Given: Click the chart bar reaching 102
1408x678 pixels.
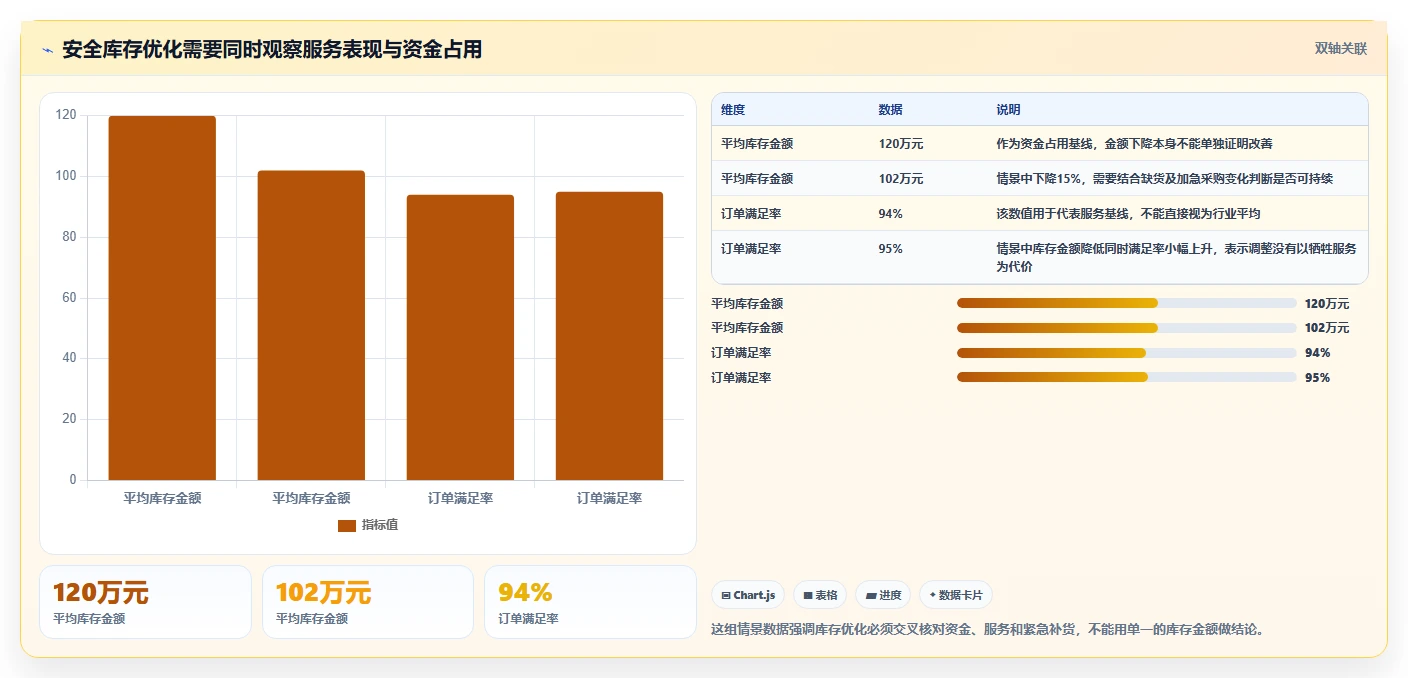Looking at the screenshot, I should [x=311, y=325].
